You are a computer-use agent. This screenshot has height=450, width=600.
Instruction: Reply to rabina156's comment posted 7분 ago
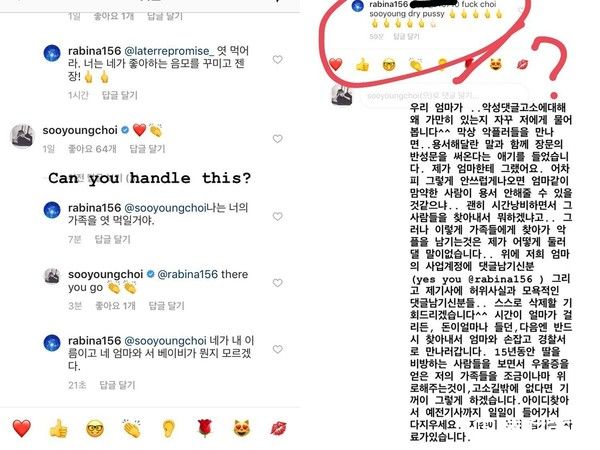[112, 240]
